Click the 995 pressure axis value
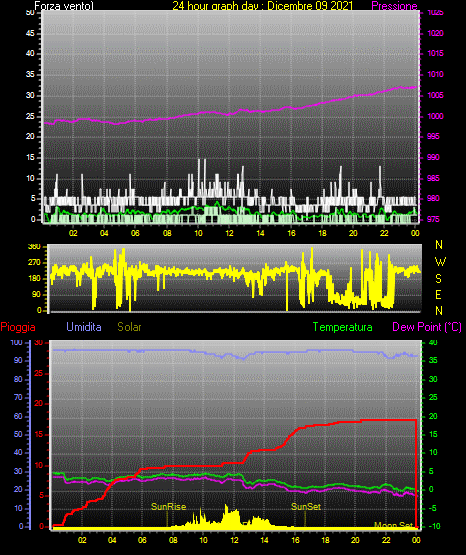Screen dimensions: 466x555 point(433,136)
